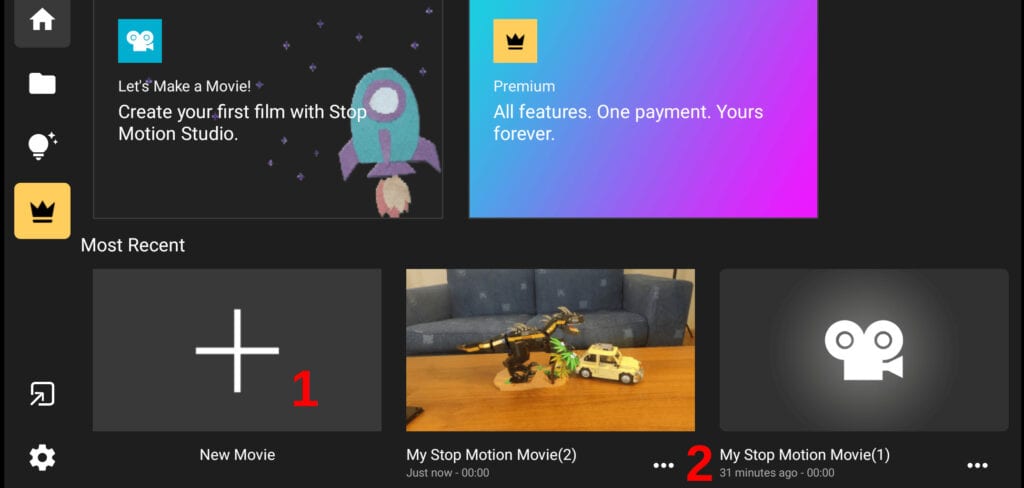Open the Premium all features banner

point(643,108)
